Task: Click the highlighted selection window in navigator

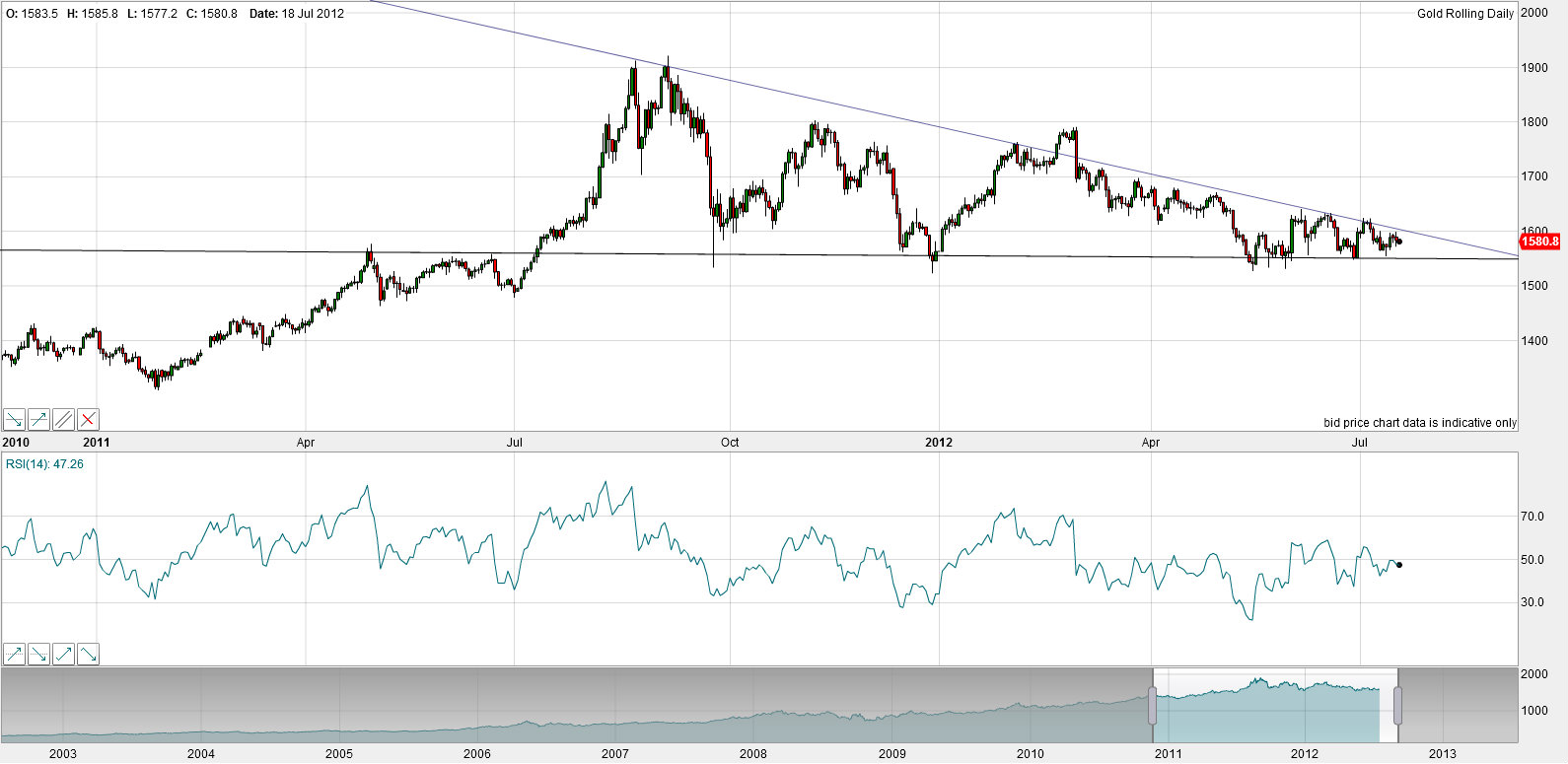Action: tap(1274, 720)
